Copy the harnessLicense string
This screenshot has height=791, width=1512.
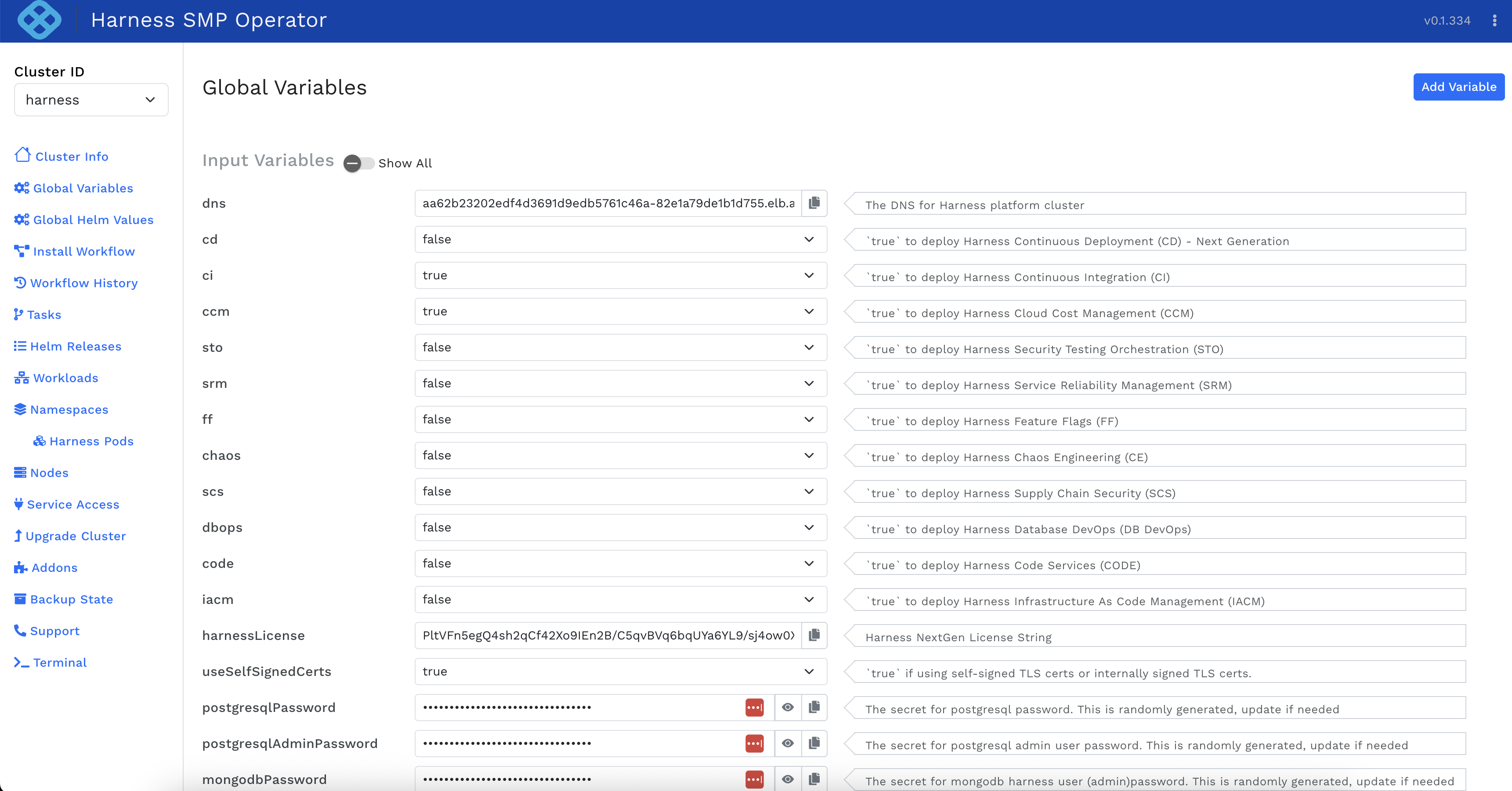pos(814,636)
